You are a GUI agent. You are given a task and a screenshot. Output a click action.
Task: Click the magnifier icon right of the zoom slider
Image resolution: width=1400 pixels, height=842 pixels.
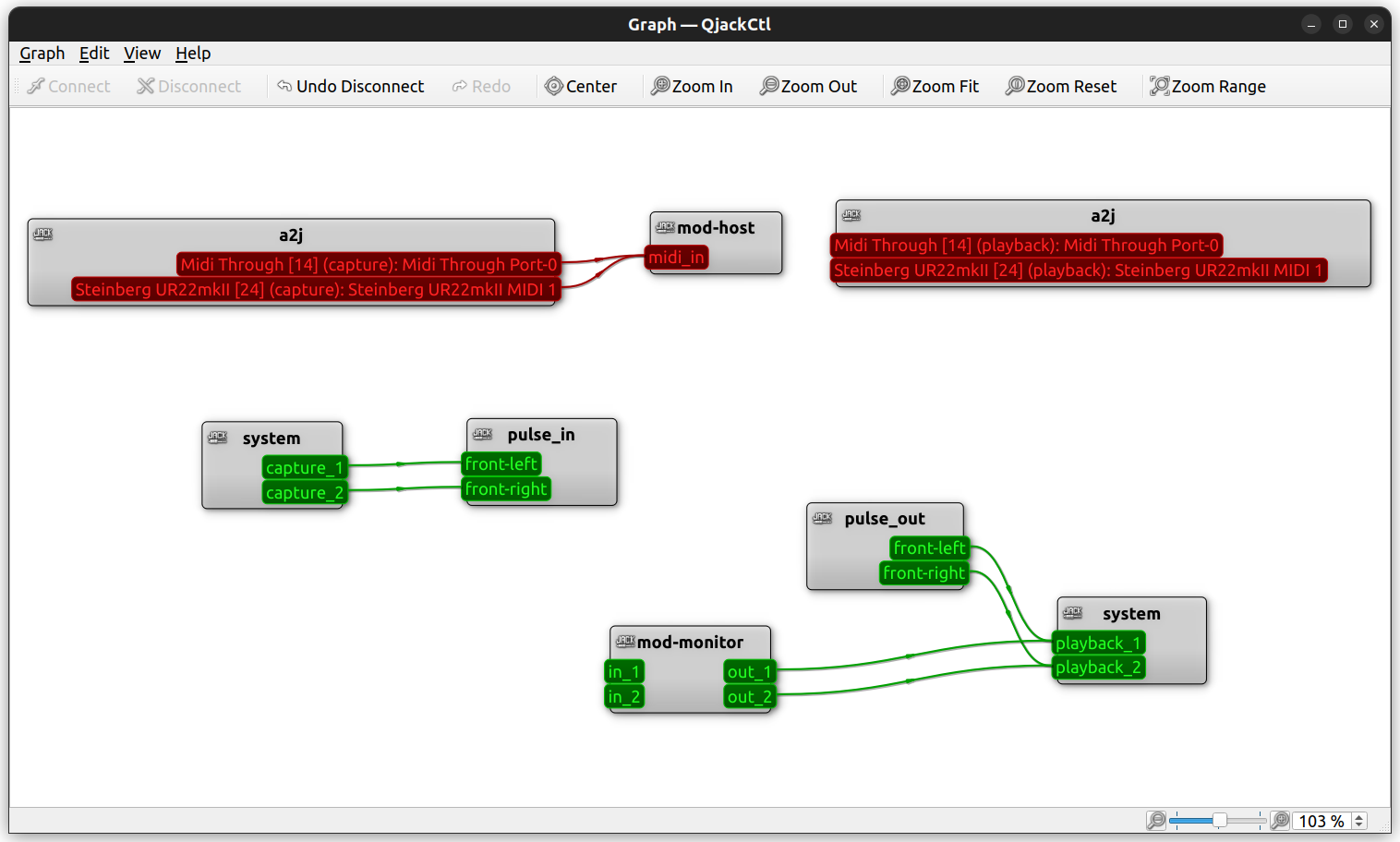click(1280, 820)
